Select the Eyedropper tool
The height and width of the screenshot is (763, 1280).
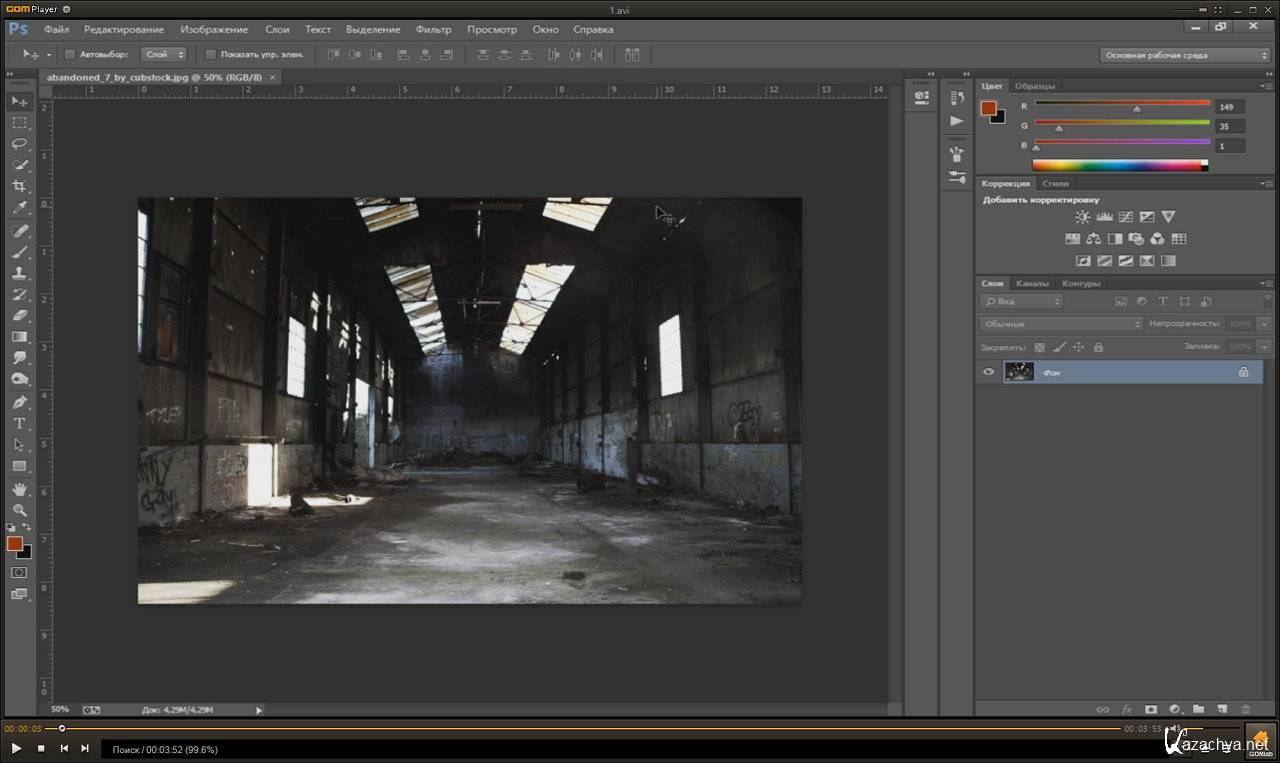[x=19, y=208]
